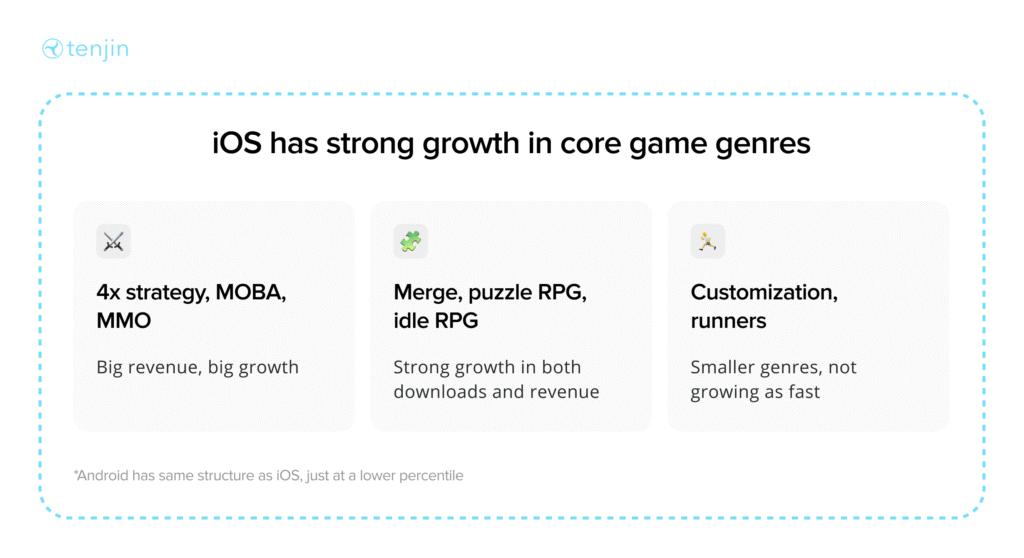Click 'growing as fast' line
Viewport: 1024px width, 558px height.
tap(755, 392)
